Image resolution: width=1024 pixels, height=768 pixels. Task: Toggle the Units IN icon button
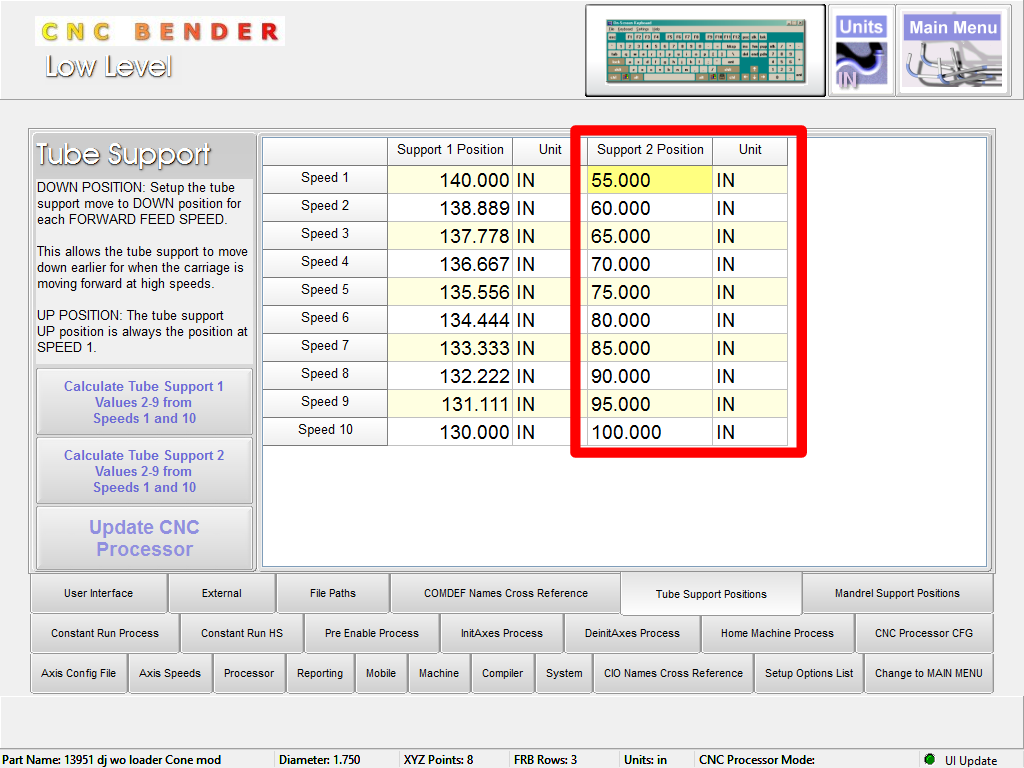pos(861,51)
